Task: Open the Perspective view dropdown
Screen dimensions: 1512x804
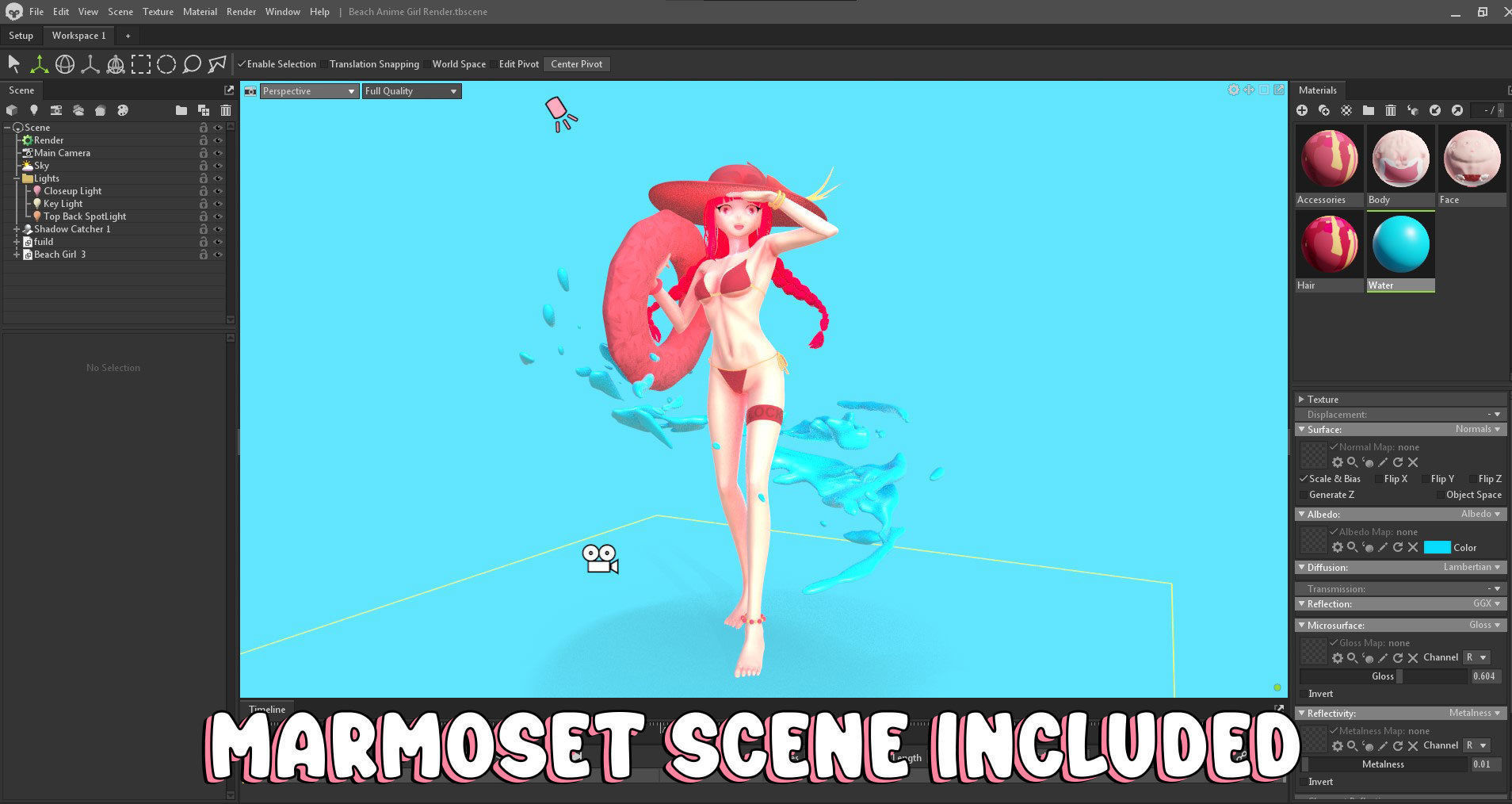Action: [309, 91]
